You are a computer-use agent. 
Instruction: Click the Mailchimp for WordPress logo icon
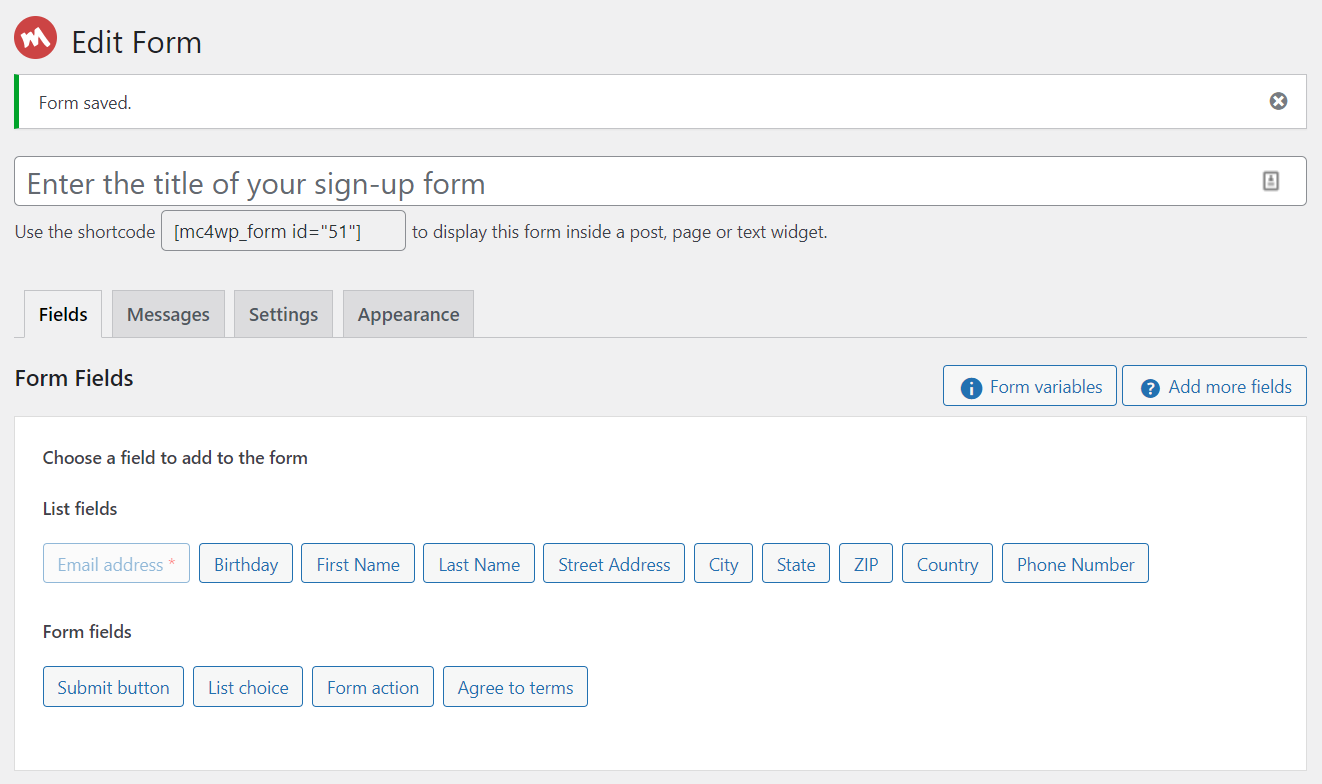(36, 38)
